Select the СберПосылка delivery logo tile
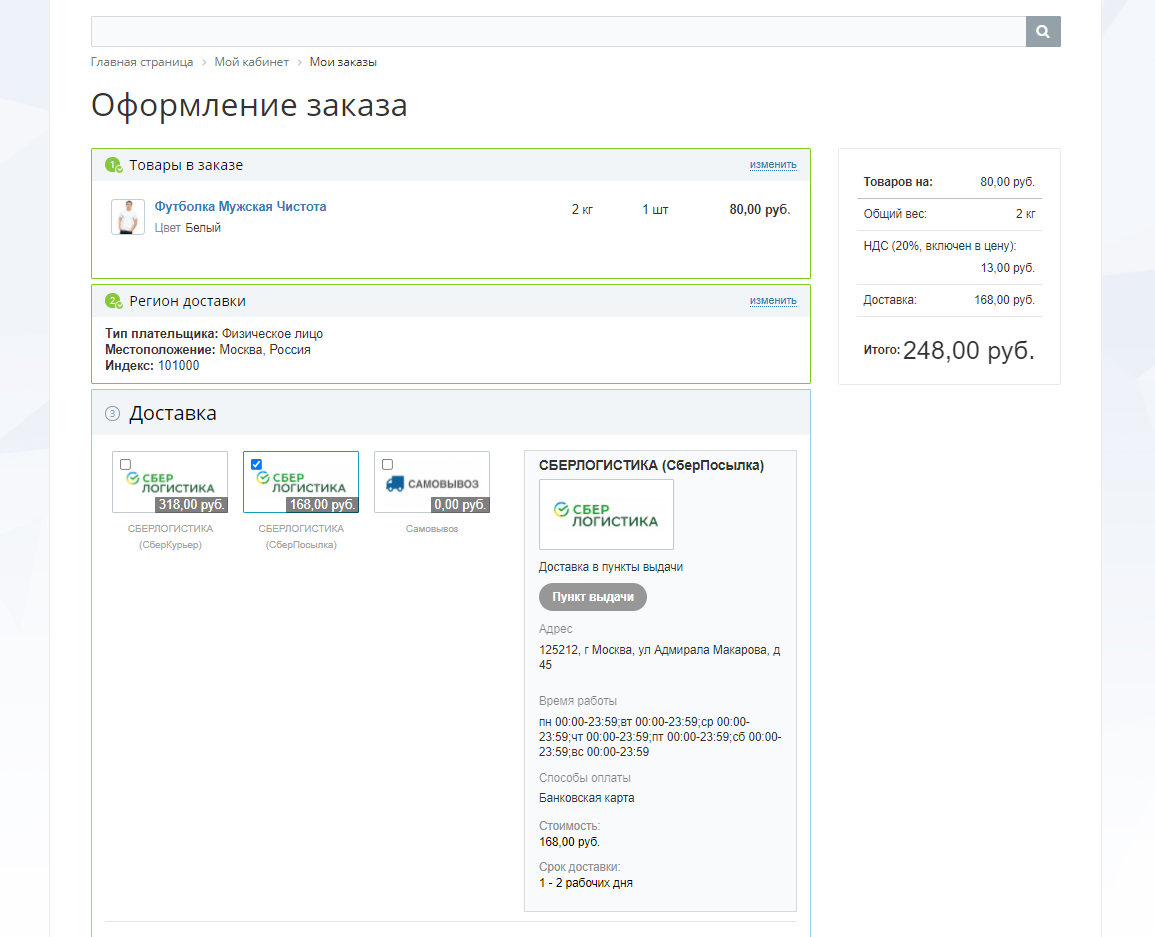This screenshot has height=937, width=1155. pyautogui.click(x=301, y=482)
